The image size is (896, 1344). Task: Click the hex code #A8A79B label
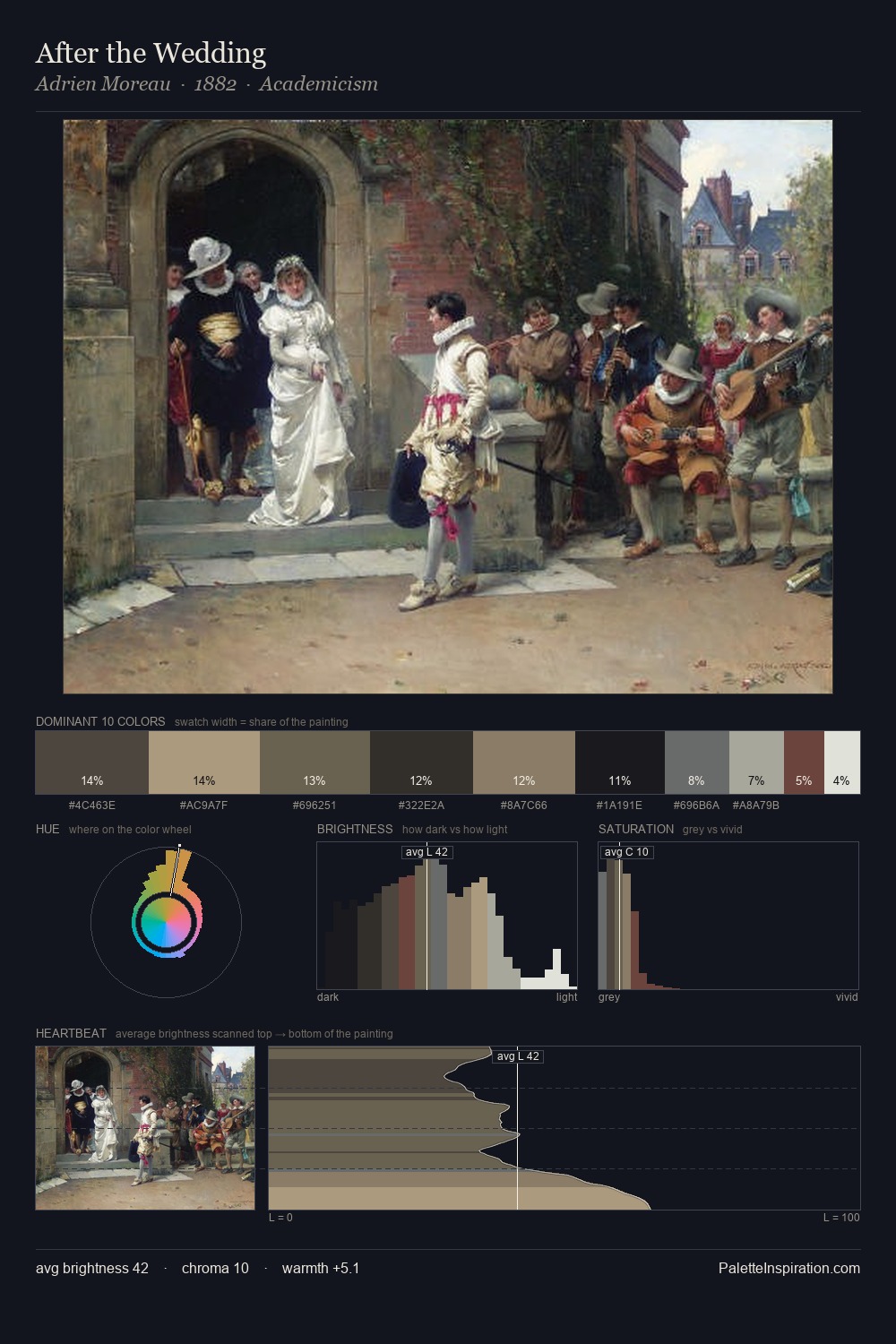[x=755, y=805]
